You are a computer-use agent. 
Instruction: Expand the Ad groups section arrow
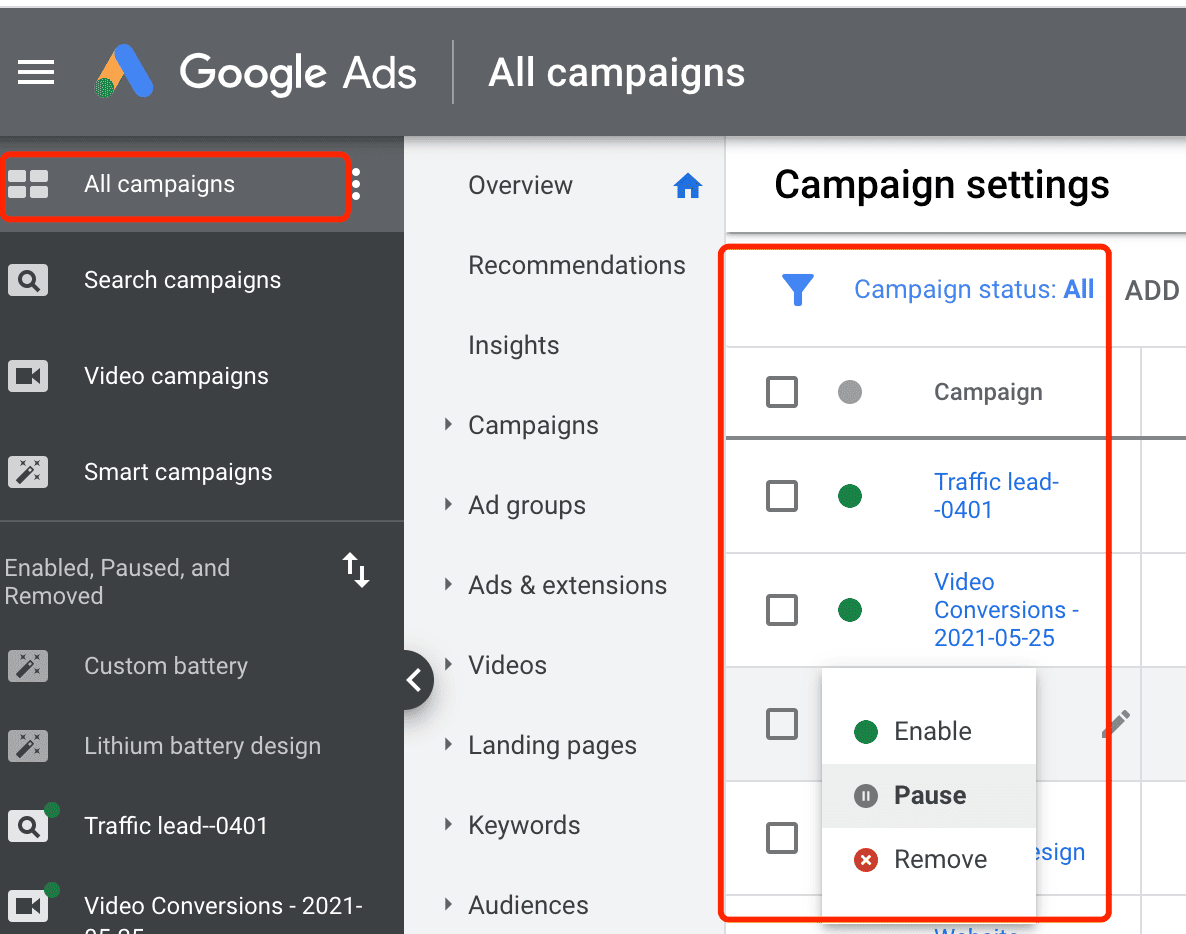pyautogui.click(x=449, y=504)
